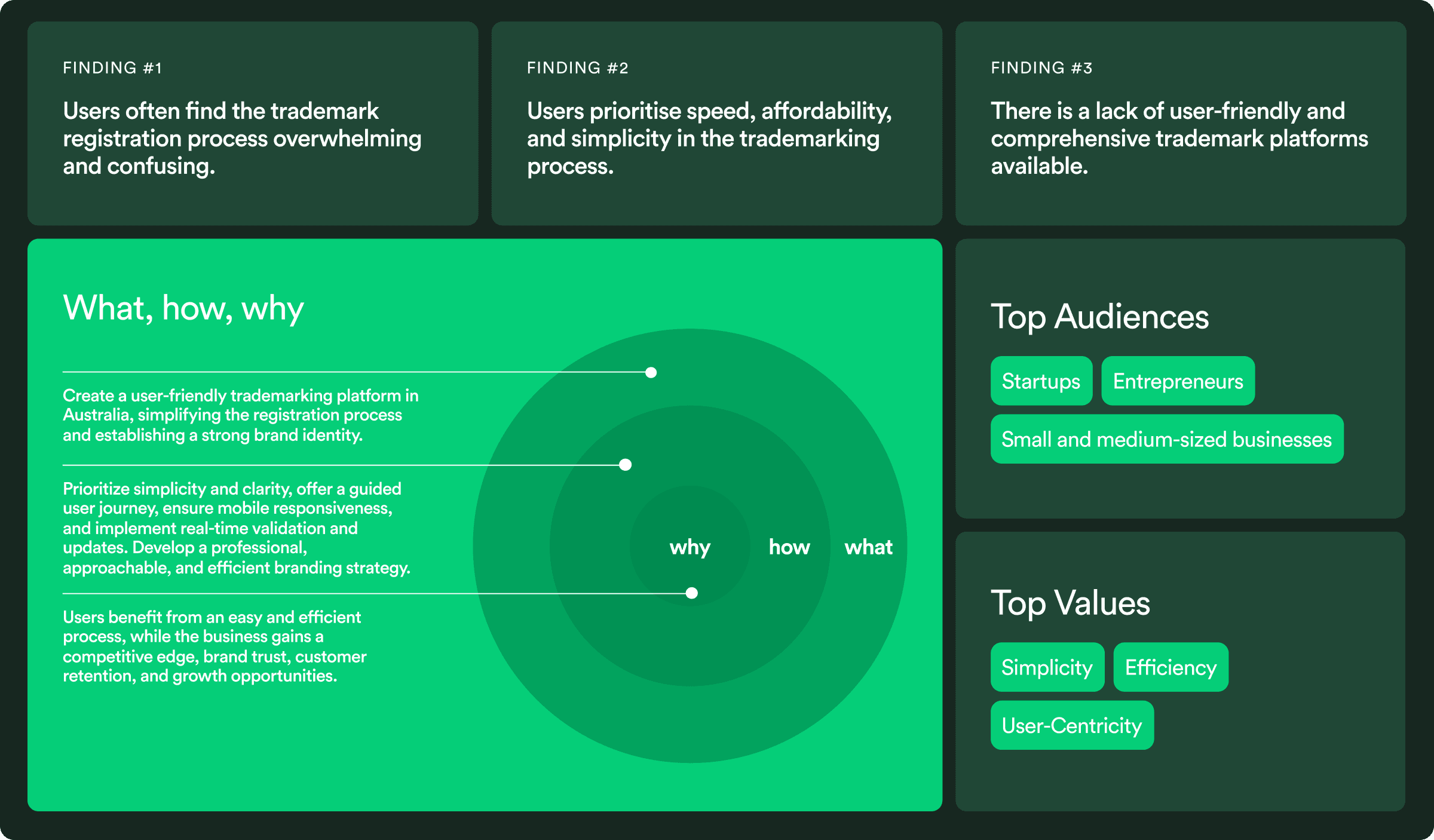Select the Entrepreneurs audience tag

[x=1178, y=381]
